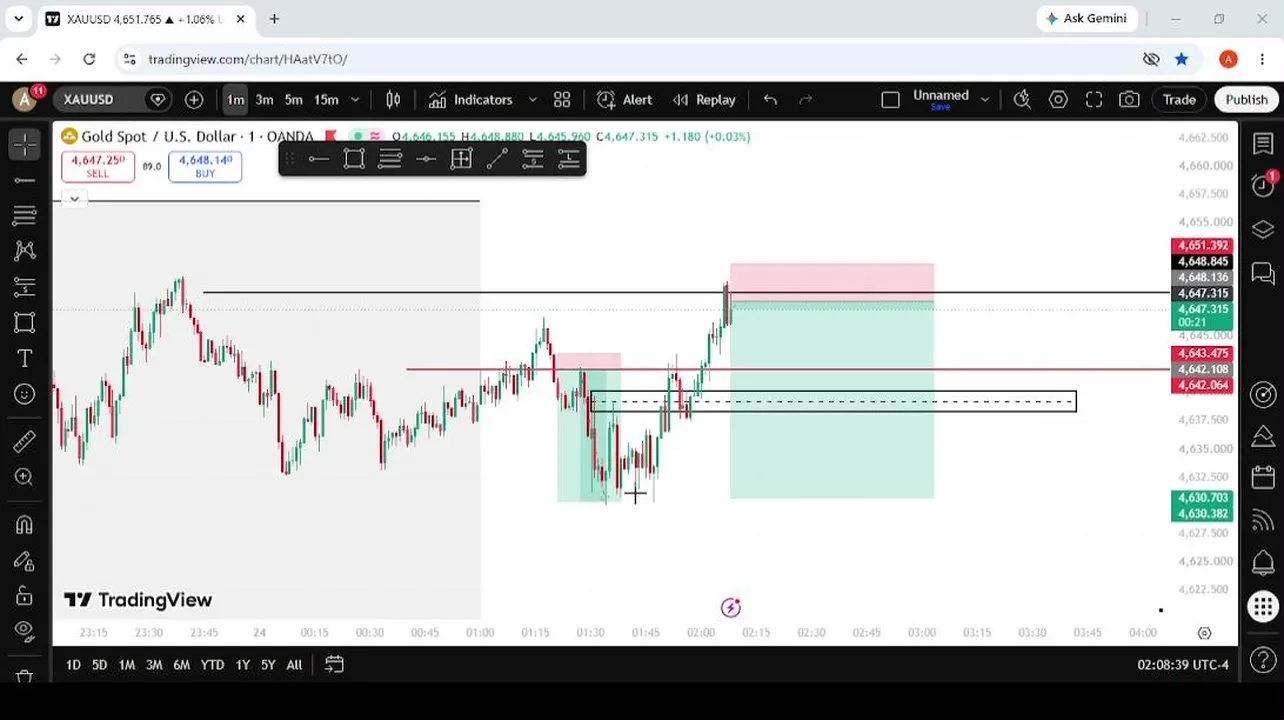Expand favorite indicators dropdown arrow

(532, 99)
